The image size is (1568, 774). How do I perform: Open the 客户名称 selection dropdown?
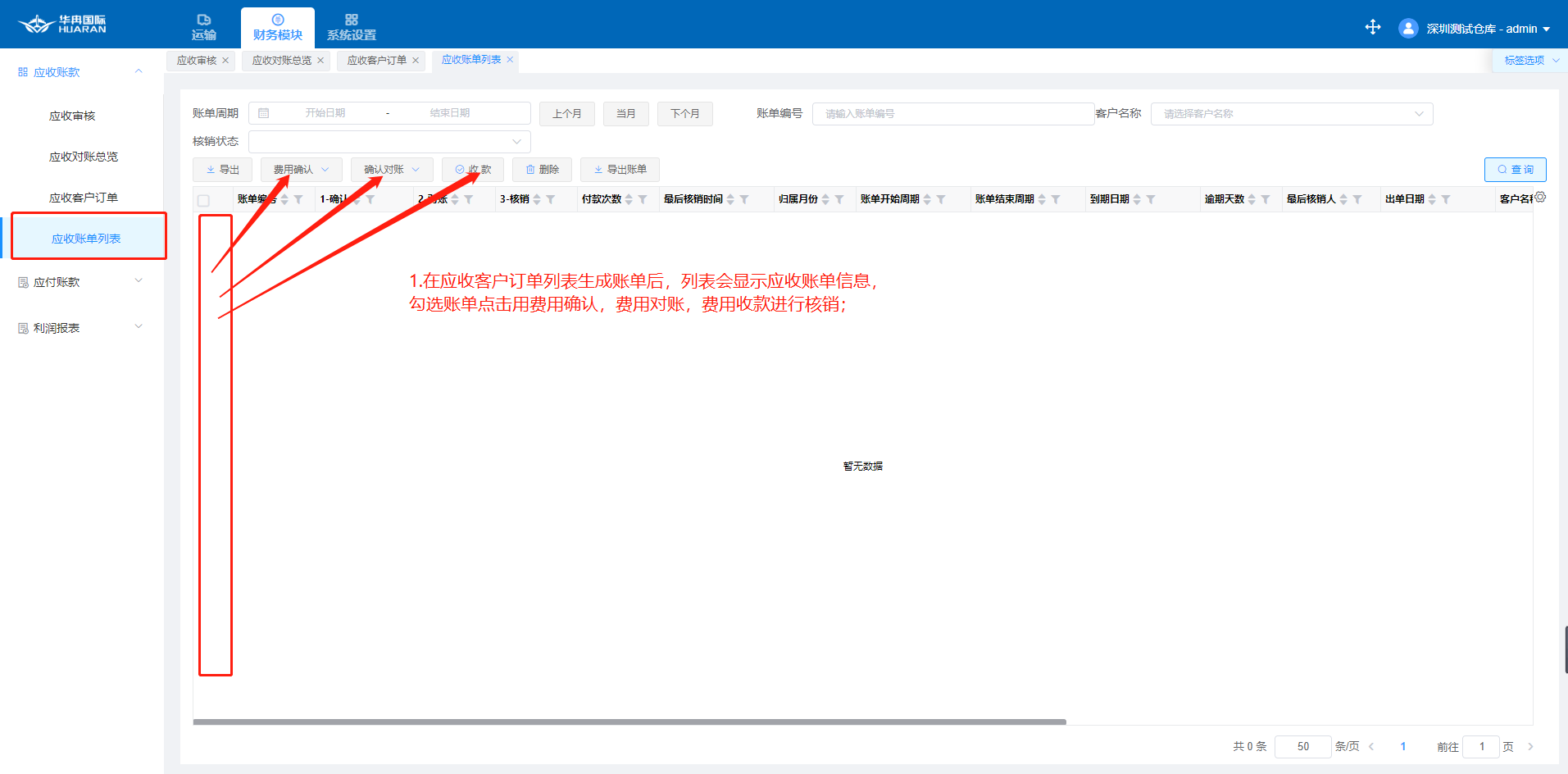tap(1291, 114)
